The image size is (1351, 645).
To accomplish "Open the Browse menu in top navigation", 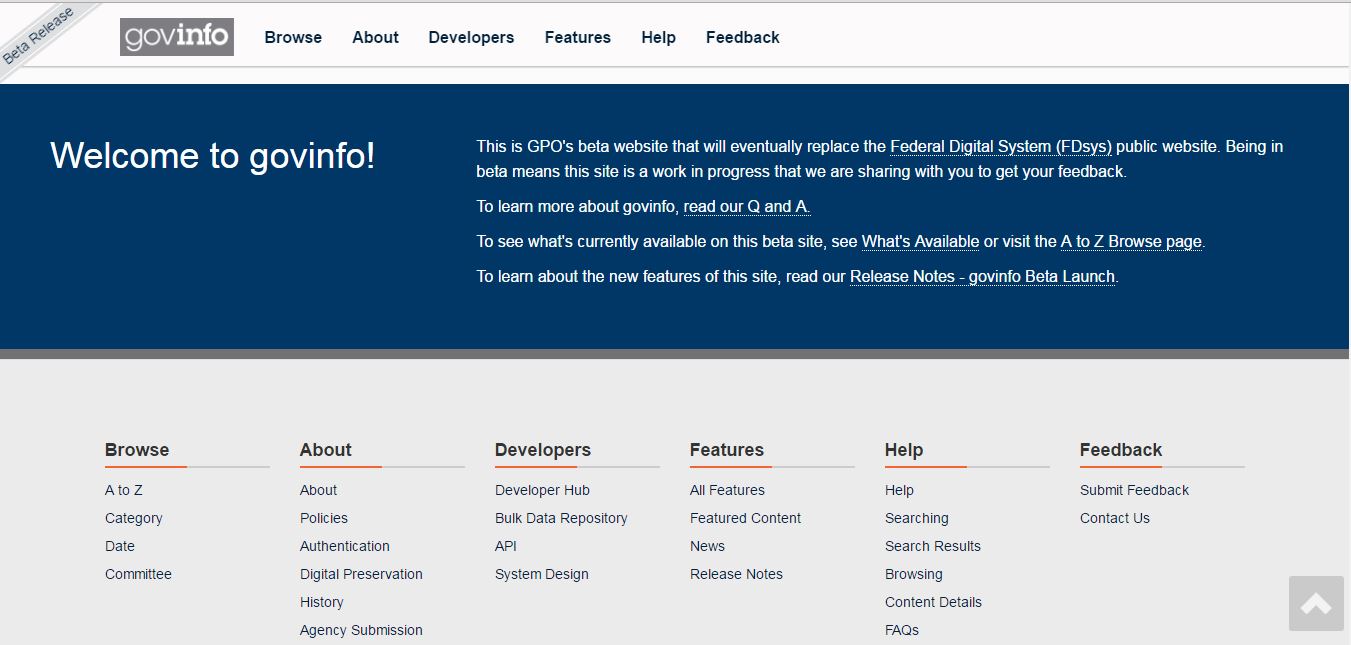I will pos(293,37).
